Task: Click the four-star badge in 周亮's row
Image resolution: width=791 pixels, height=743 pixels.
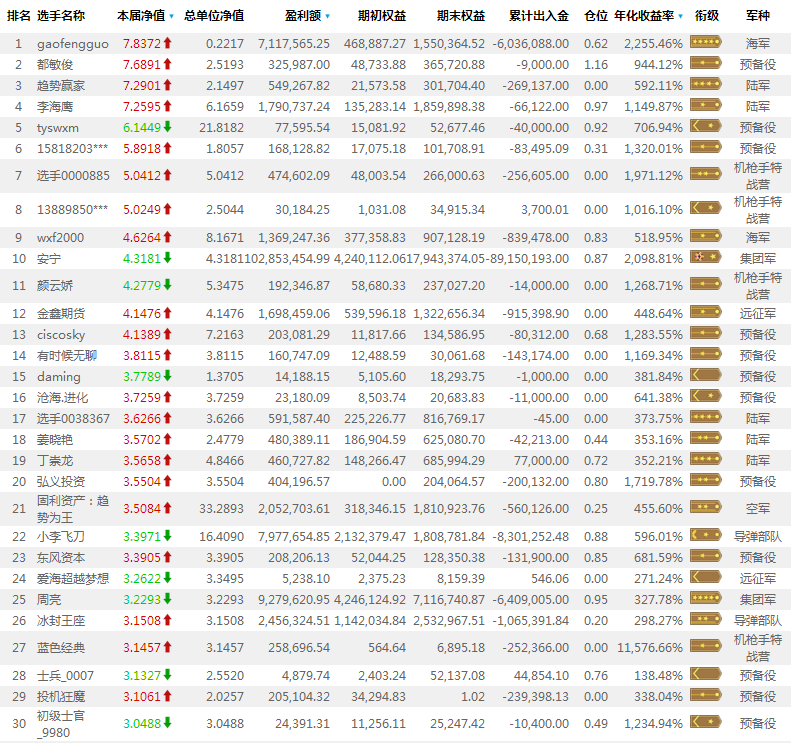Action: click(x=706, y=598)
